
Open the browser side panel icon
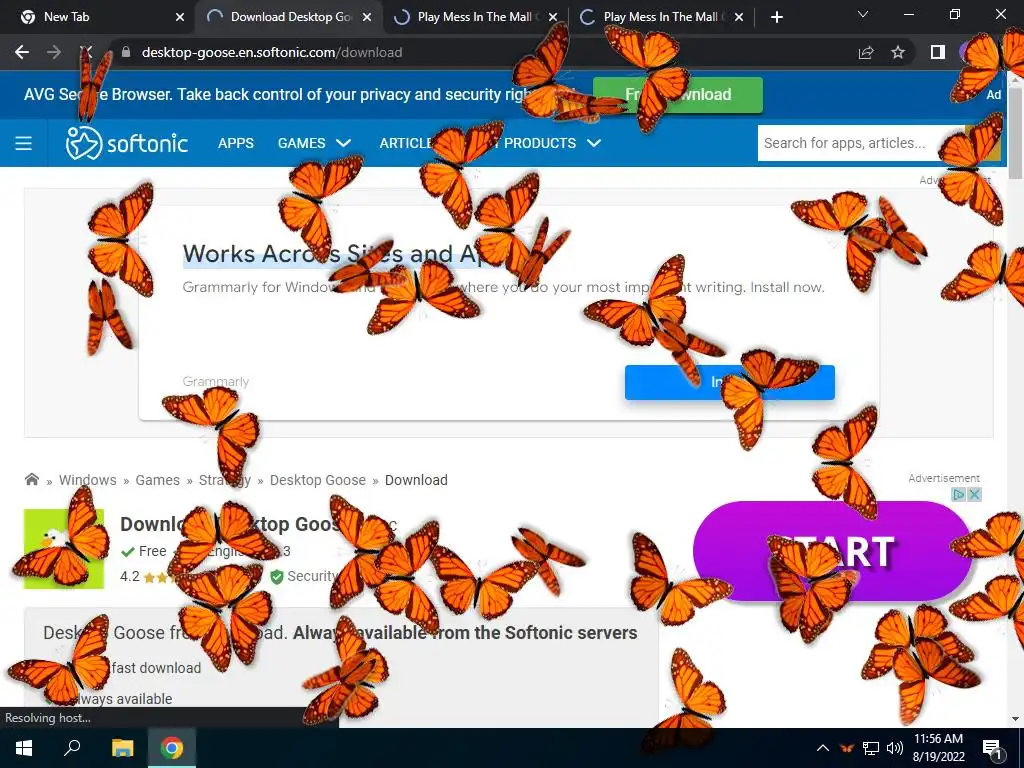click(938, 52)
